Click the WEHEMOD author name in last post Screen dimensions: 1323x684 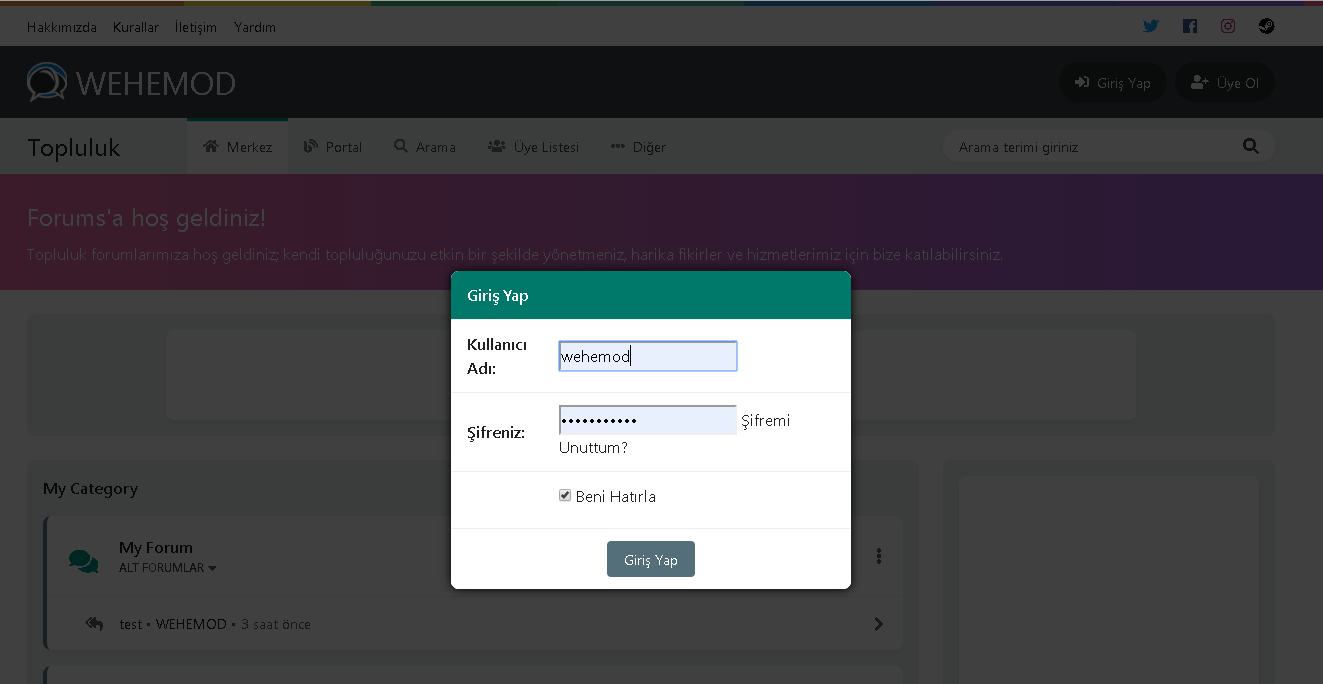[191, 624]
